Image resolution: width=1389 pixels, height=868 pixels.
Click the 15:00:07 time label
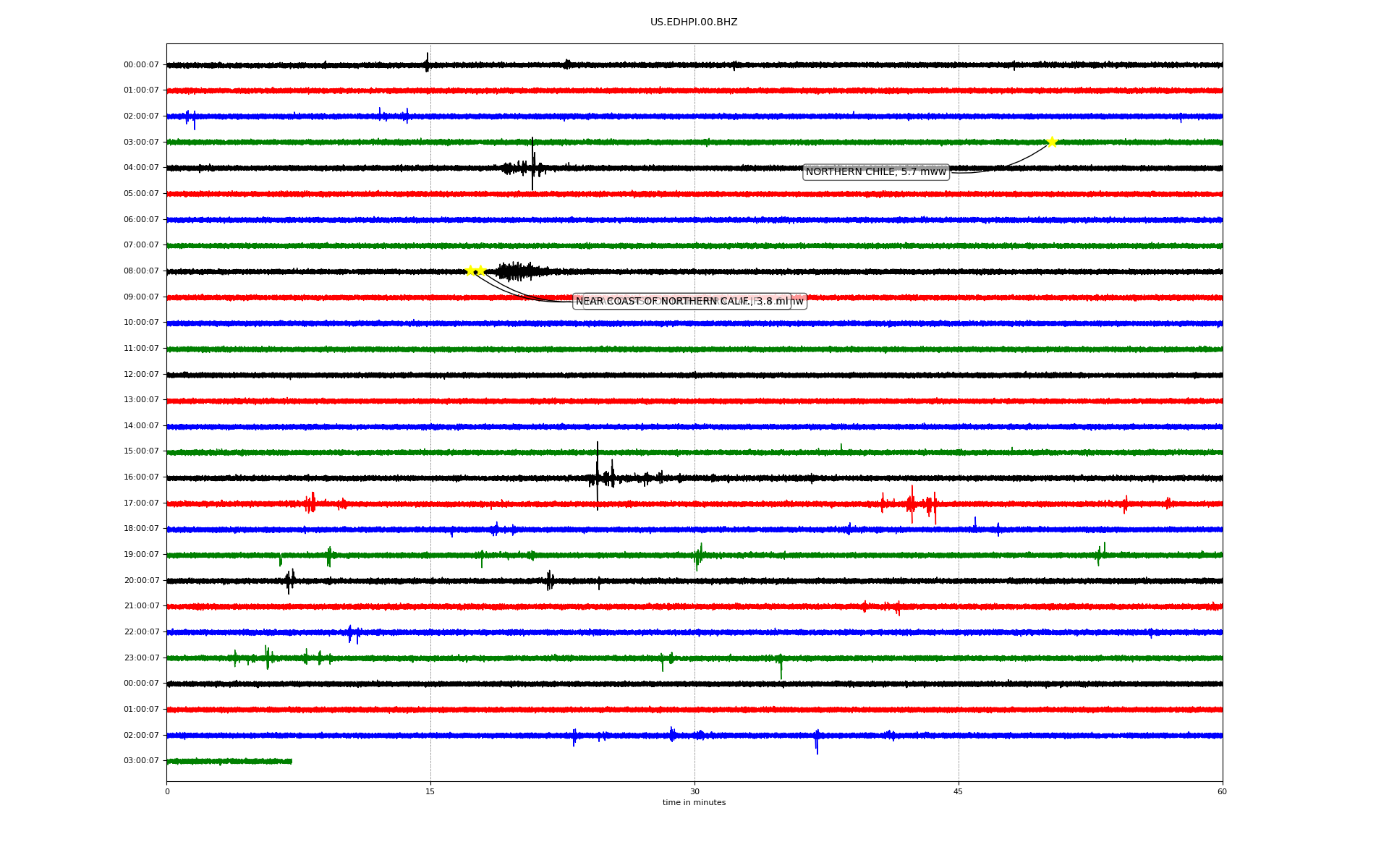[x=141, y=451]
